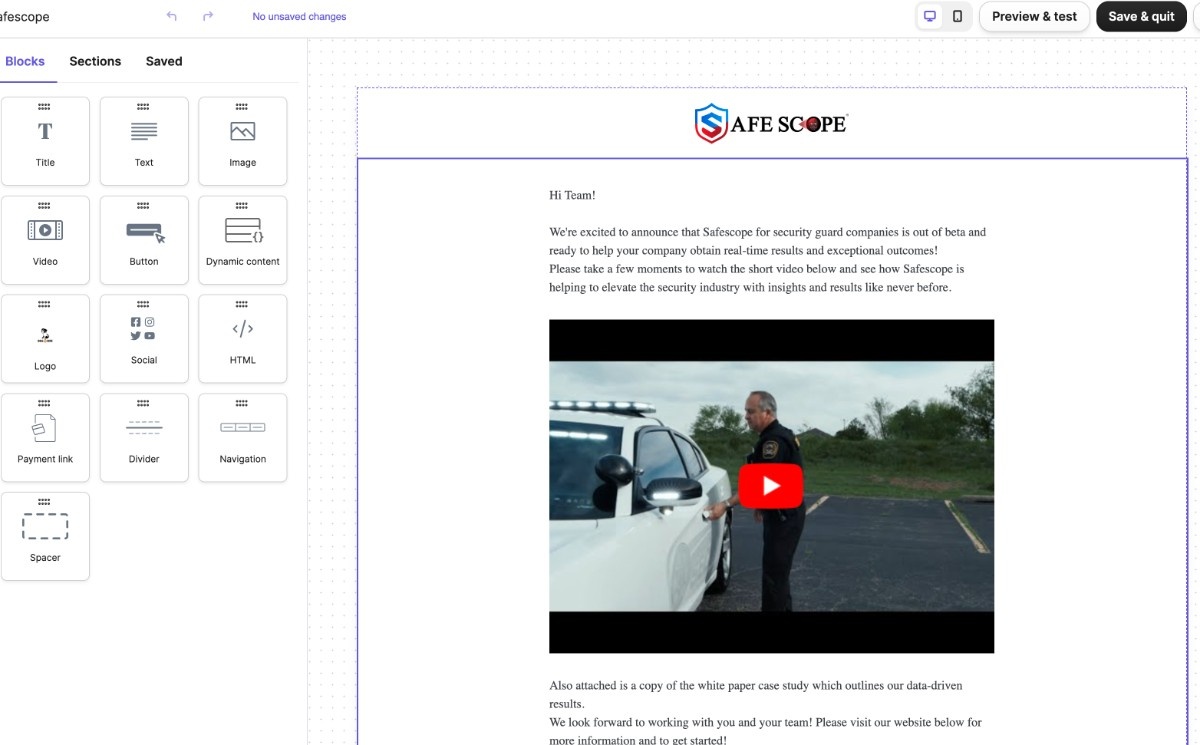Choose the Social block
This screenshot has width=1200, height=745.
click(x=144, y=339)
